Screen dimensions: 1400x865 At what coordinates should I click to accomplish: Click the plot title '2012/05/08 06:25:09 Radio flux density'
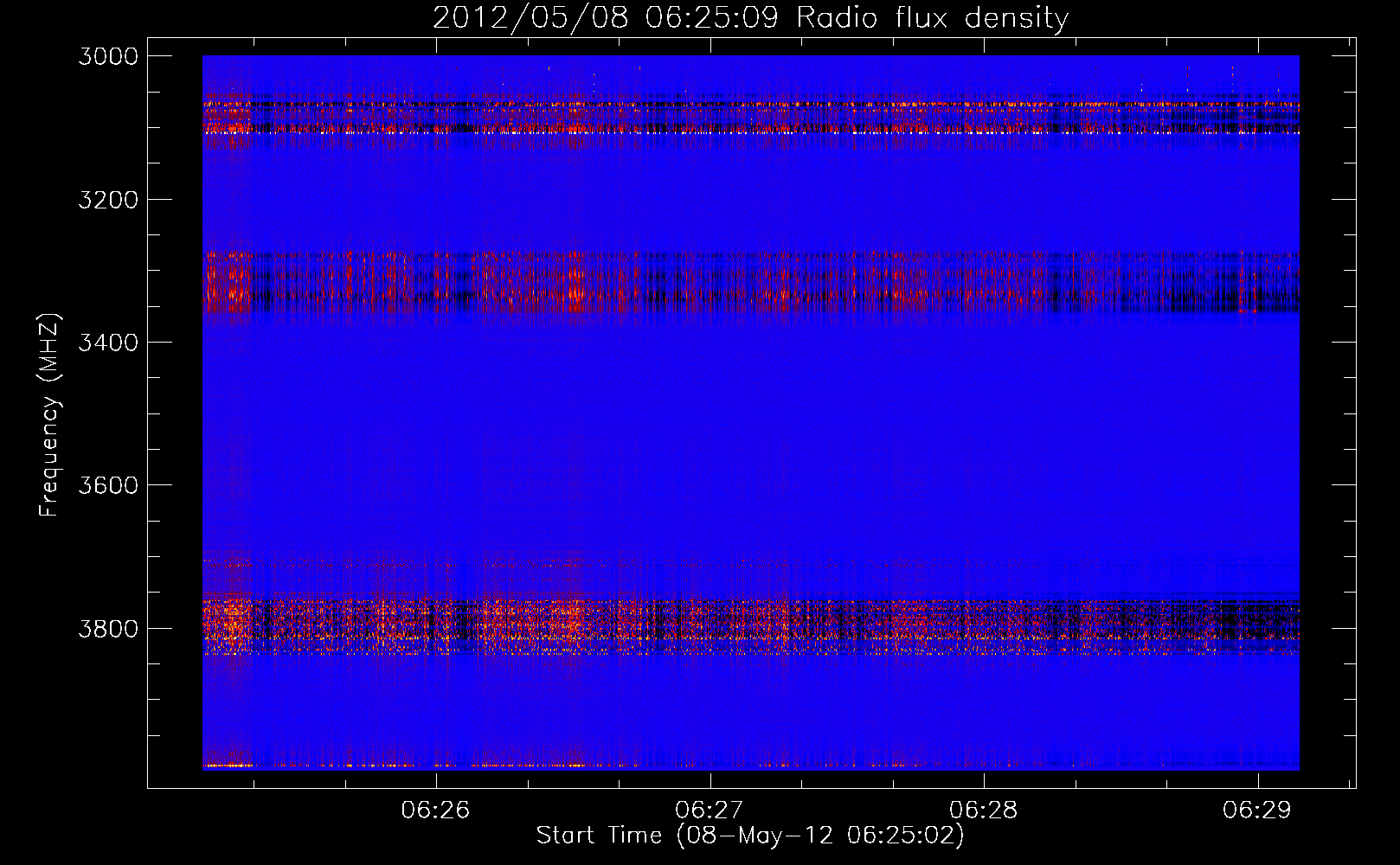point(750,18)
